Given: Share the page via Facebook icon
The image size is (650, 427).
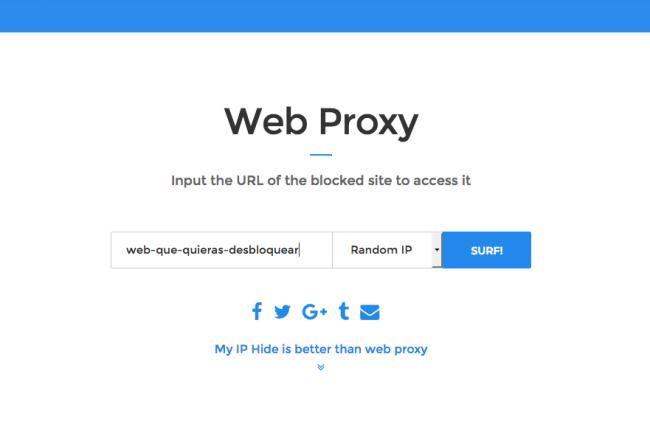Looking at the screenshot, I should tap(257, 311).
